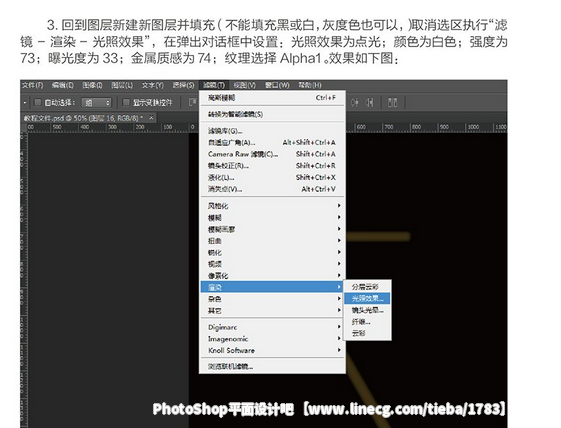Image resolution: width=561 pixels, height=428 pixels.
Task: Choose 液化(L)... filter
Action: coord(272,177)
